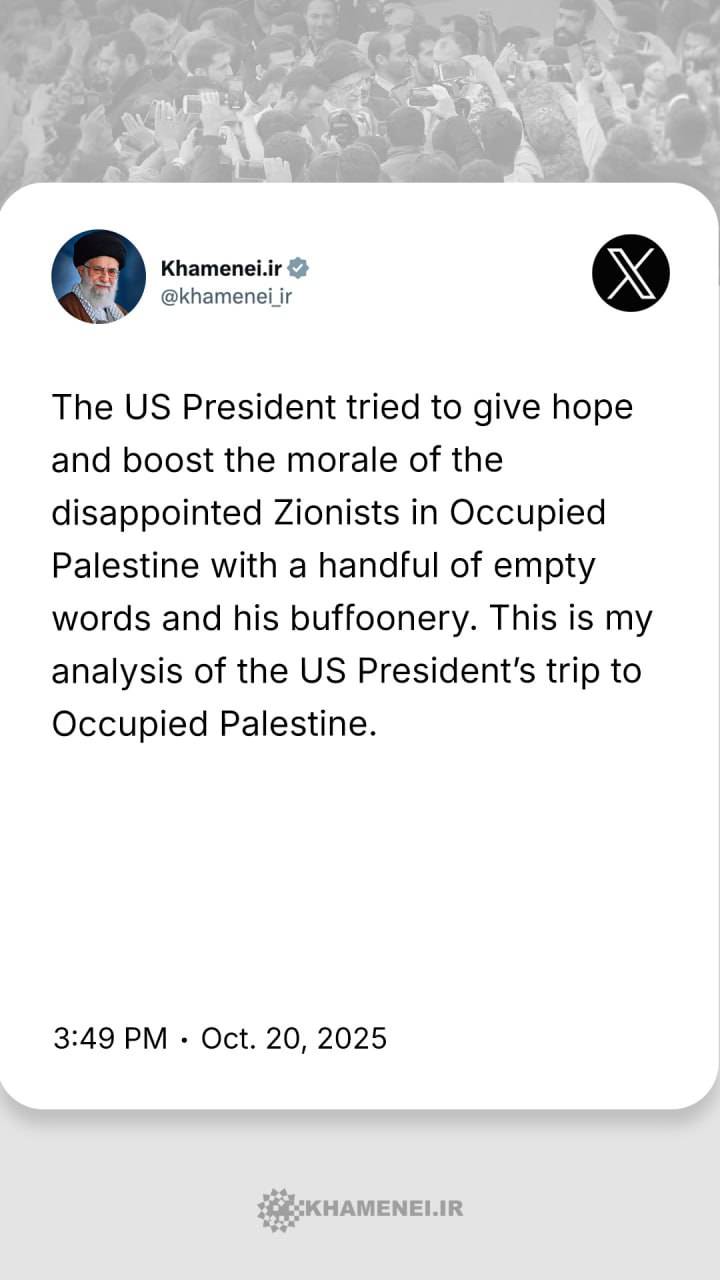Click the KHAMENEI.IR watermark emblem icon
The height and width of the screenshot is (1280, 720).
point(277,1209)
